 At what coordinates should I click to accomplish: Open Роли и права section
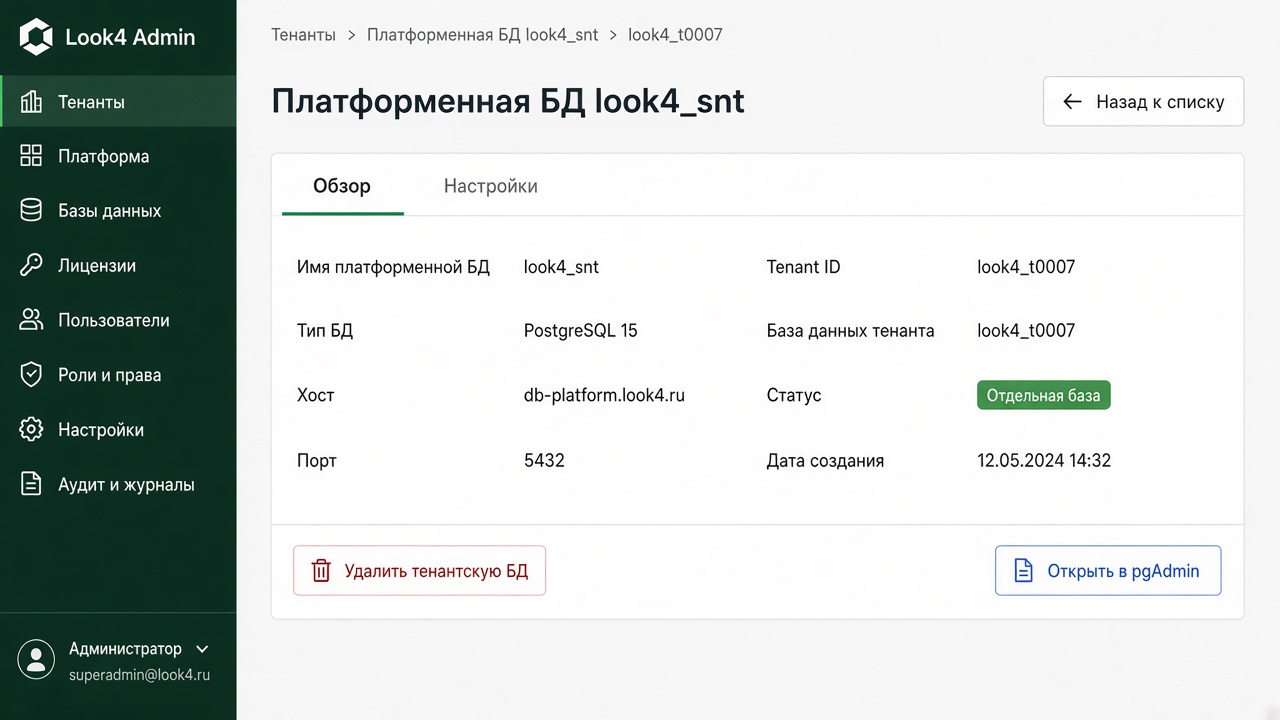click(x=118, y=375)
